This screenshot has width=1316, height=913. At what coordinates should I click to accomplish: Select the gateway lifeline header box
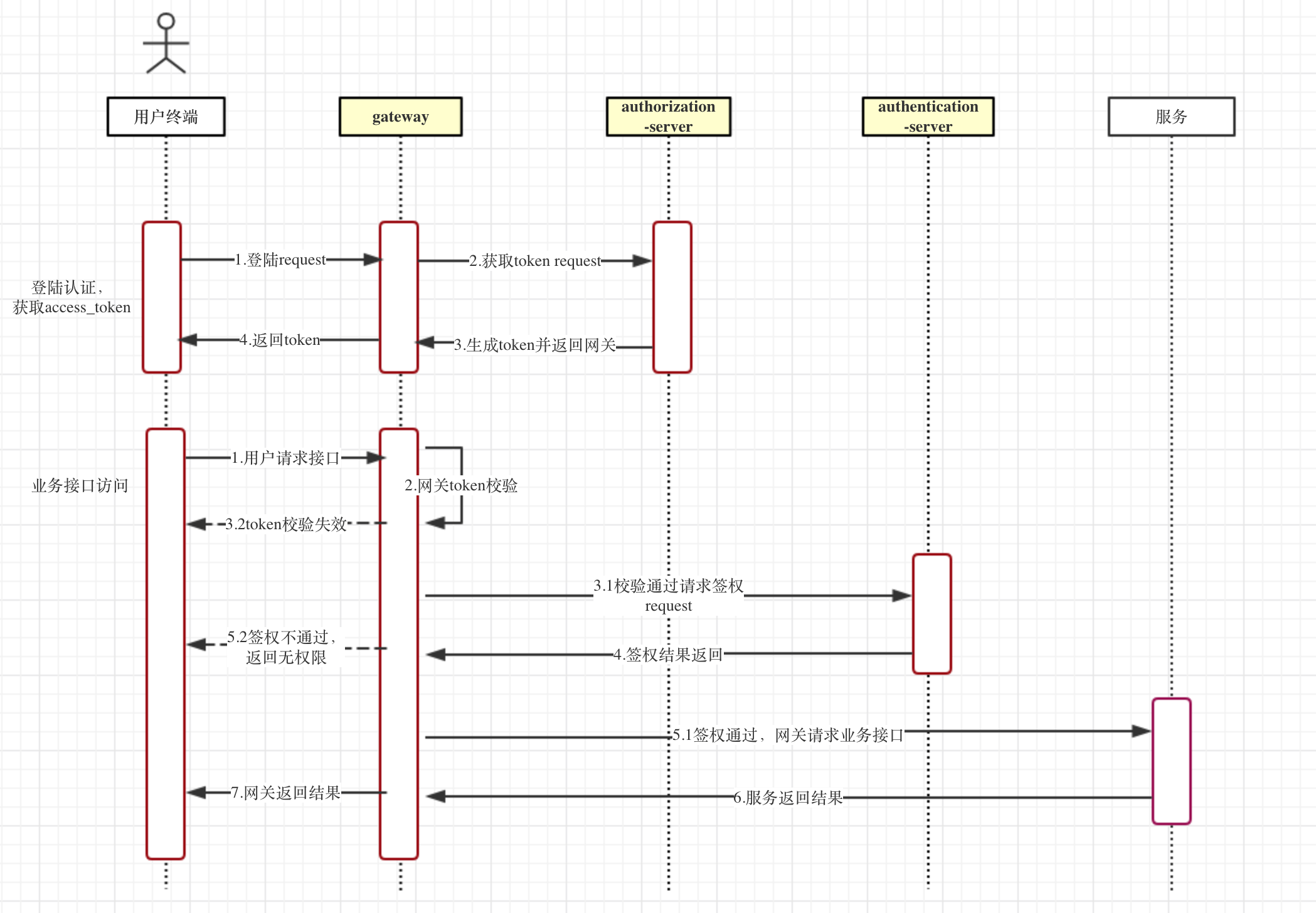click(400, 117)
